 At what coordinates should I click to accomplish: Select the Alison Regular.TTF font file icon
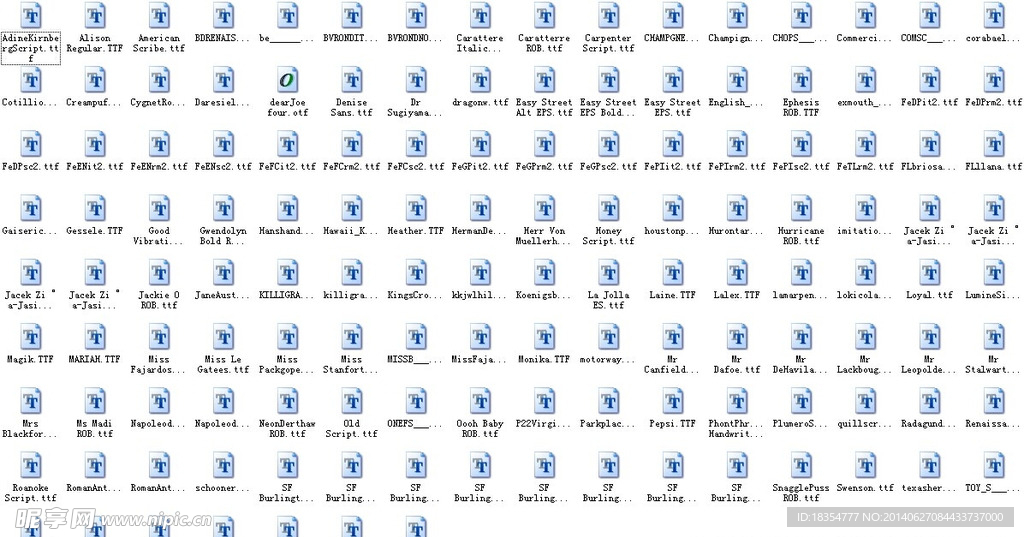(x=95, y=16)
